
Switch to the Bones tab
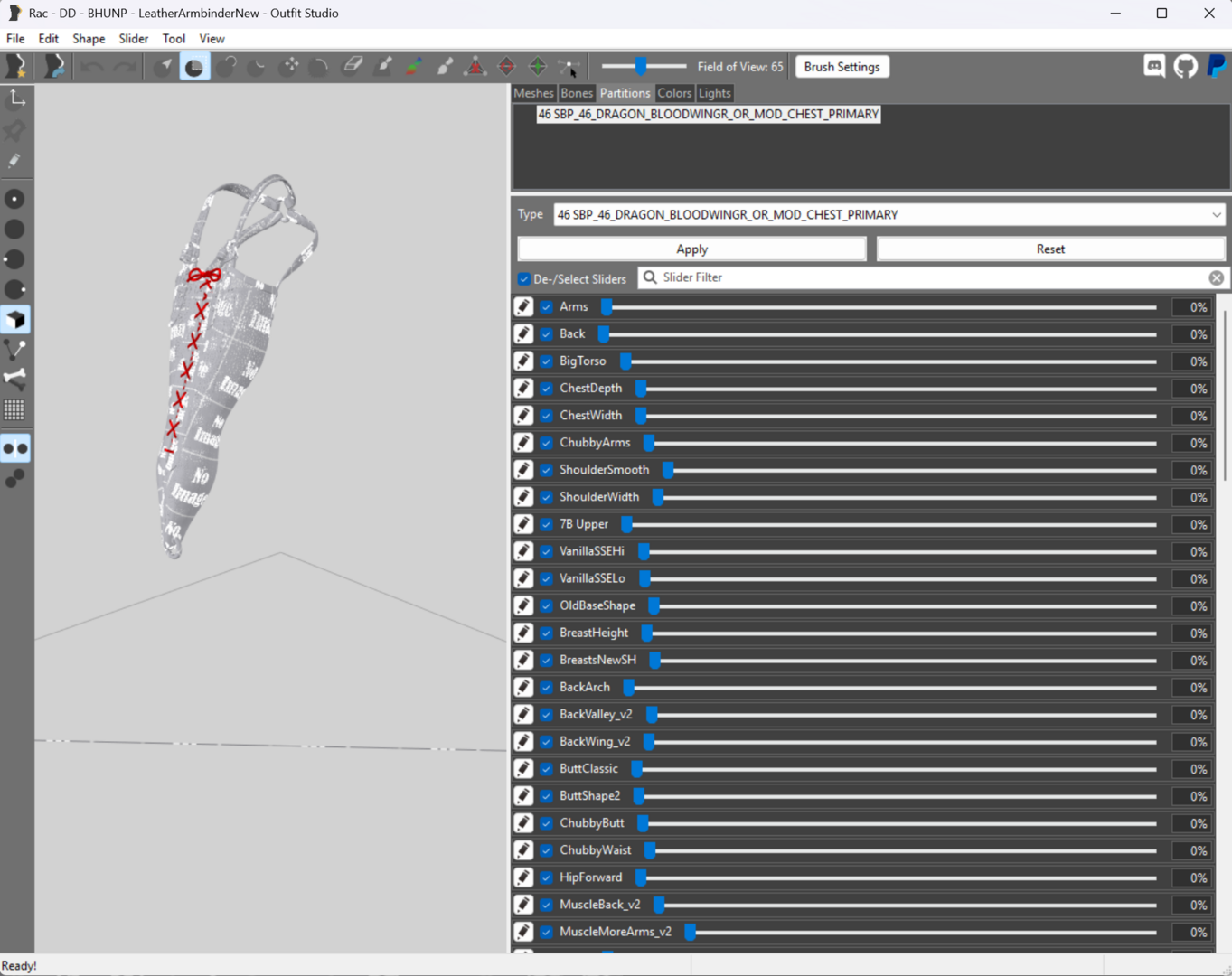577,93
